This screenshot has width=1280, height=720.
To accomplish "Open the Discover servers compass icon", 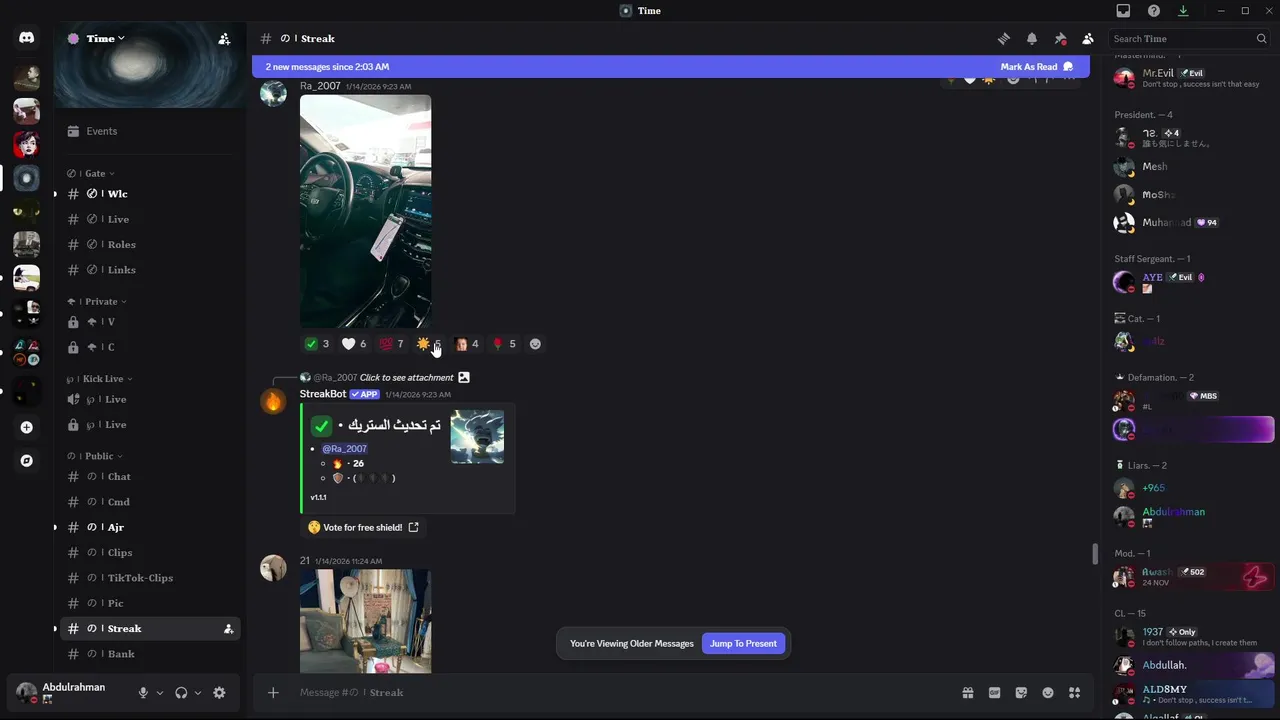I will coord(27,461).
